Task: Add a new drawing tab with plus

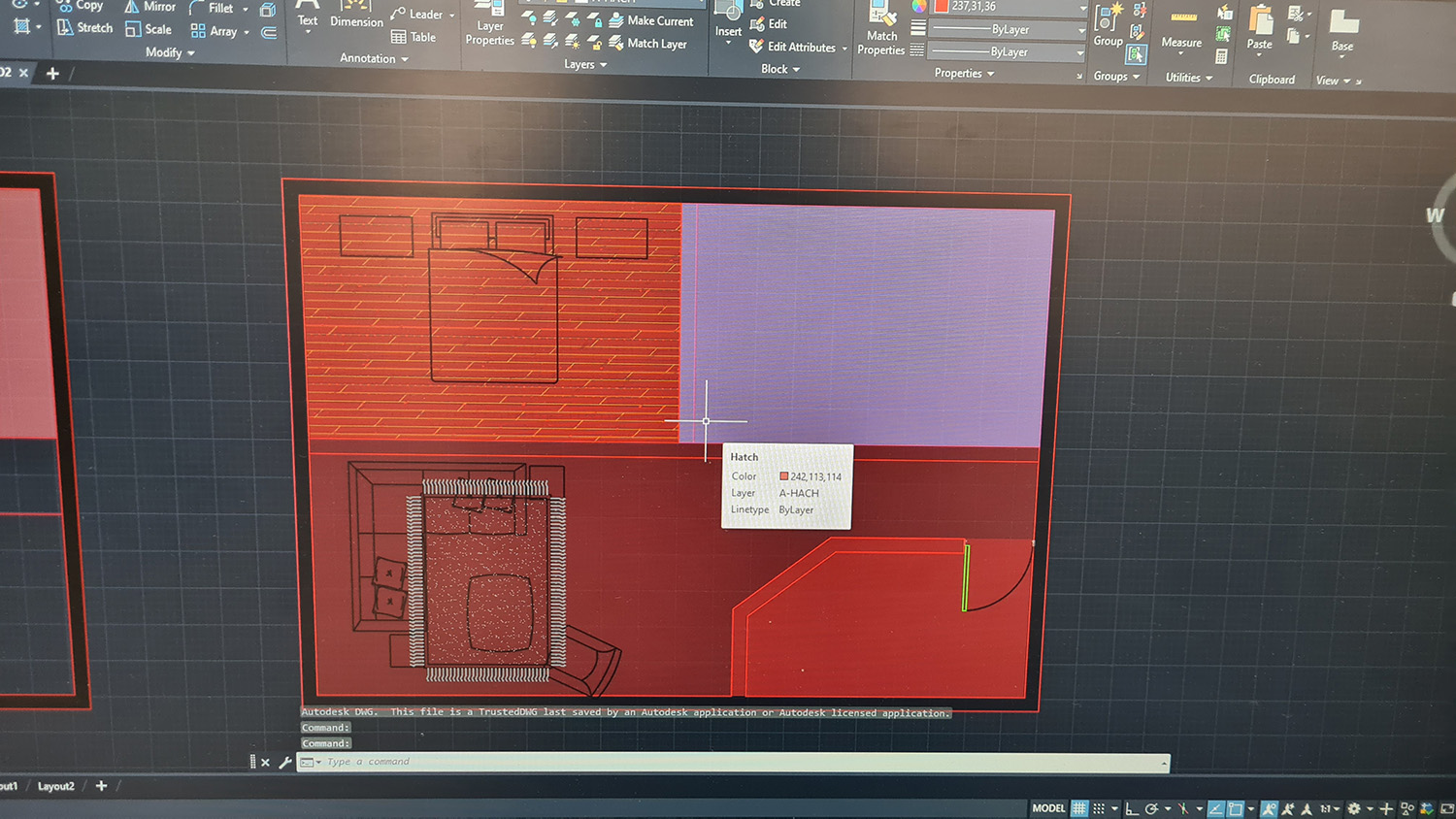Action: [52, 74]
